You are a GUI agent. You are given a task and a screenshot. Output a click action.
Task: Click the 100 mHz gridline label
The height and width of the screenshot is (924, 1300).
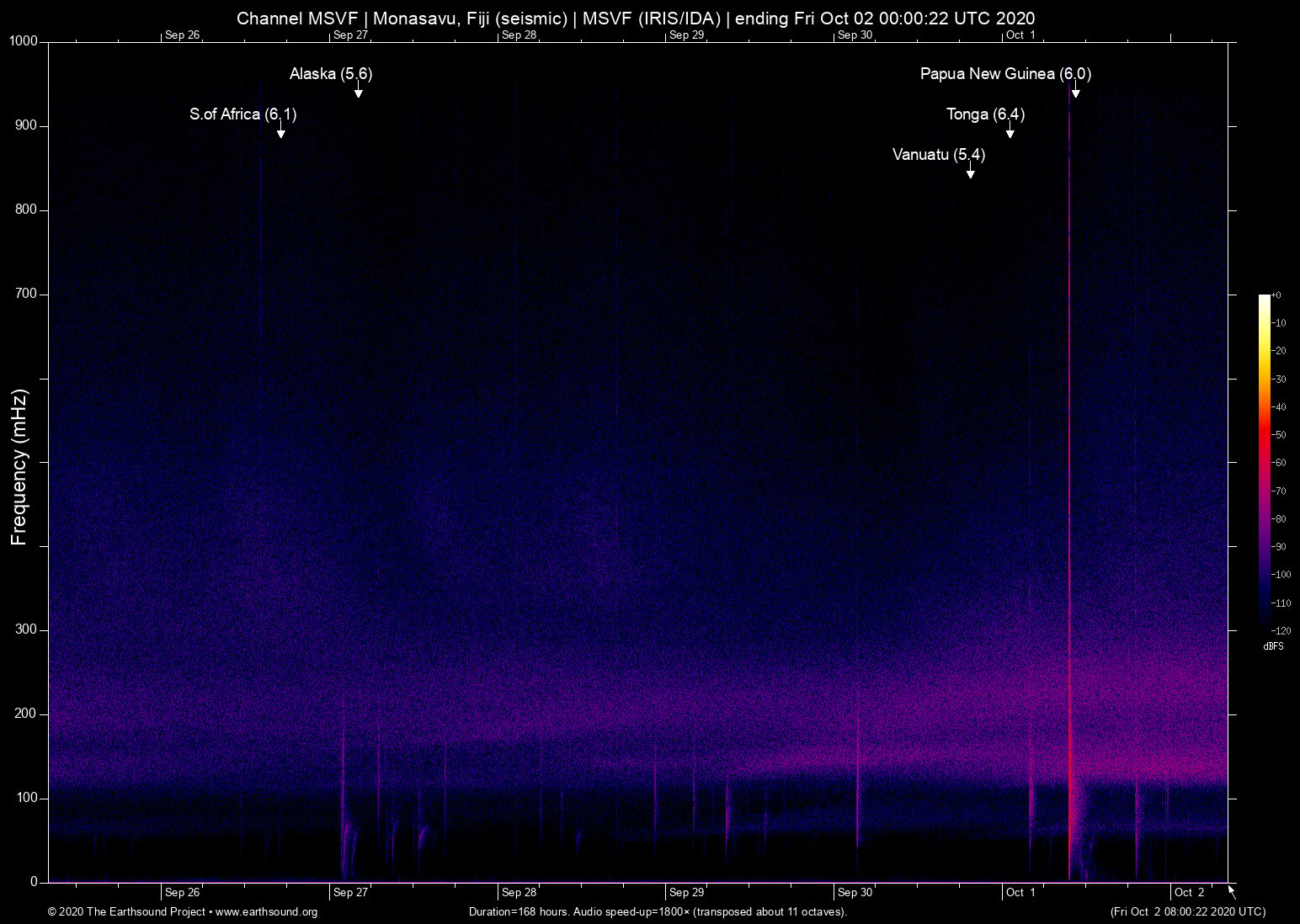tap(29, 798)
